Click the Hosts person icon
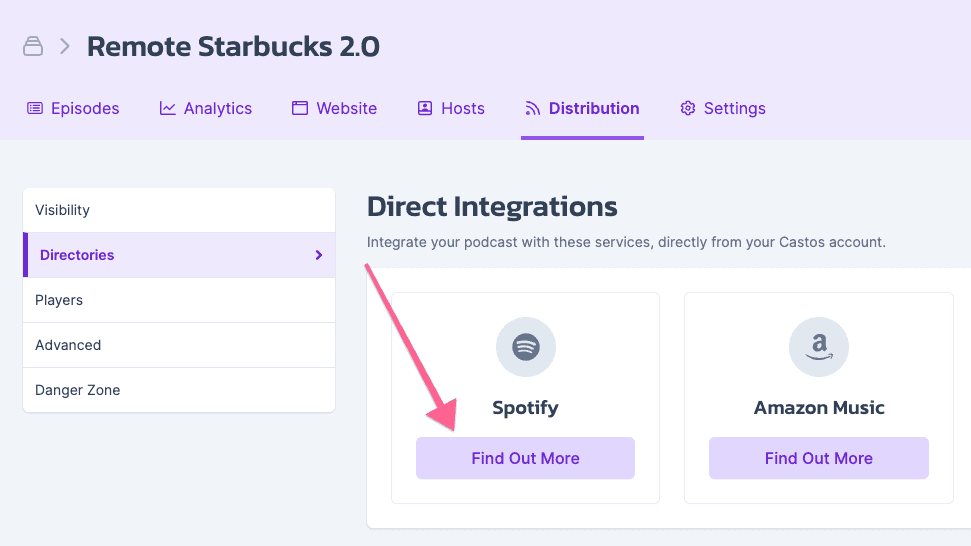The image size is (971, 546). coord(425,108)
